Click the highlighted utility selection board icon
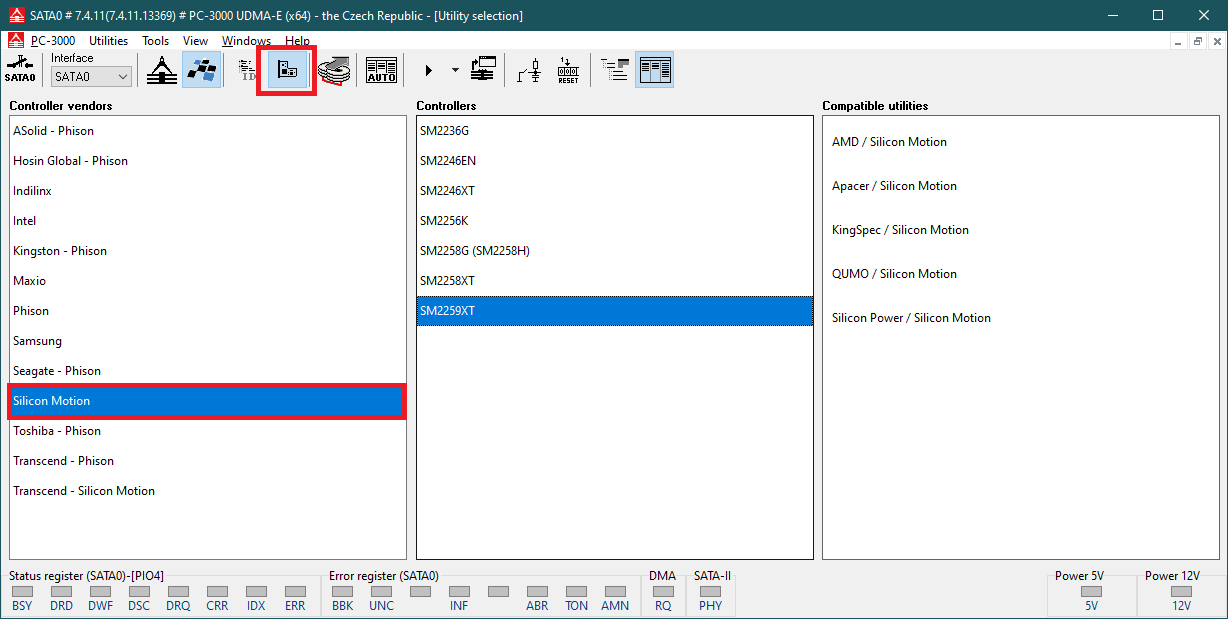Screen dimensions: 1228x619 click(287, 70)
